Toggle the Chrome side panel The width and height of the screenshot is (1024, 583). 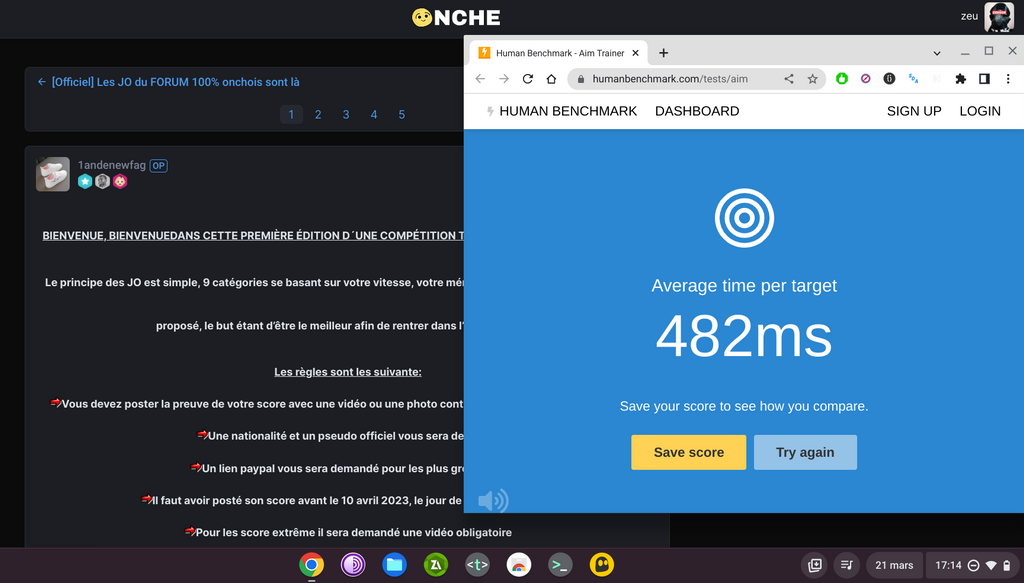tap(984, 79)
